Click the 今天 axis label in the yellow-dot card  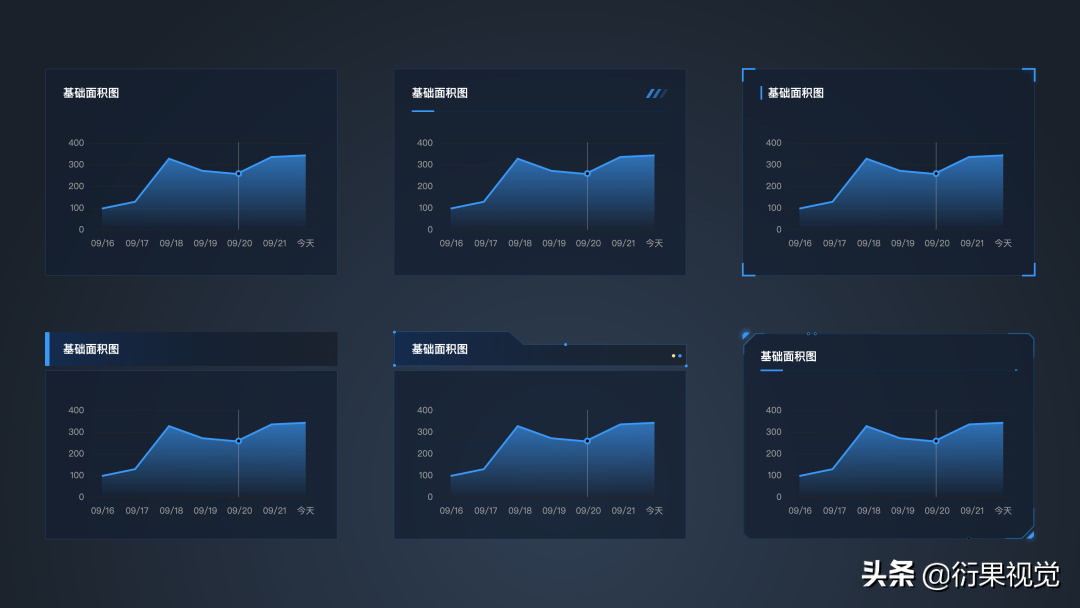[x=654, y=510]
